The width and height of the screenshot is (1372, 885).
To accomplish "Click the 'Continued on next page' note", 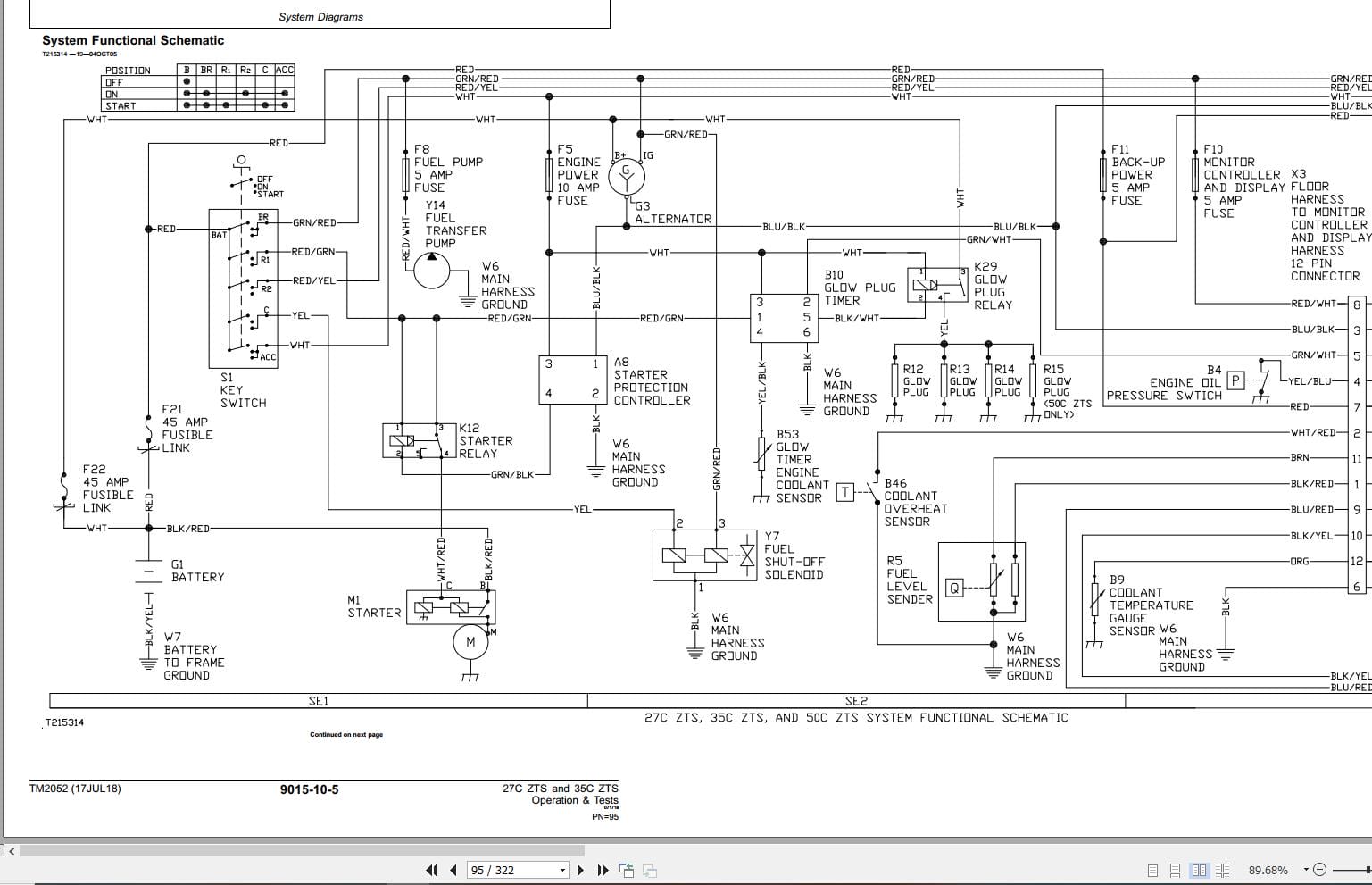I will 346,735.
